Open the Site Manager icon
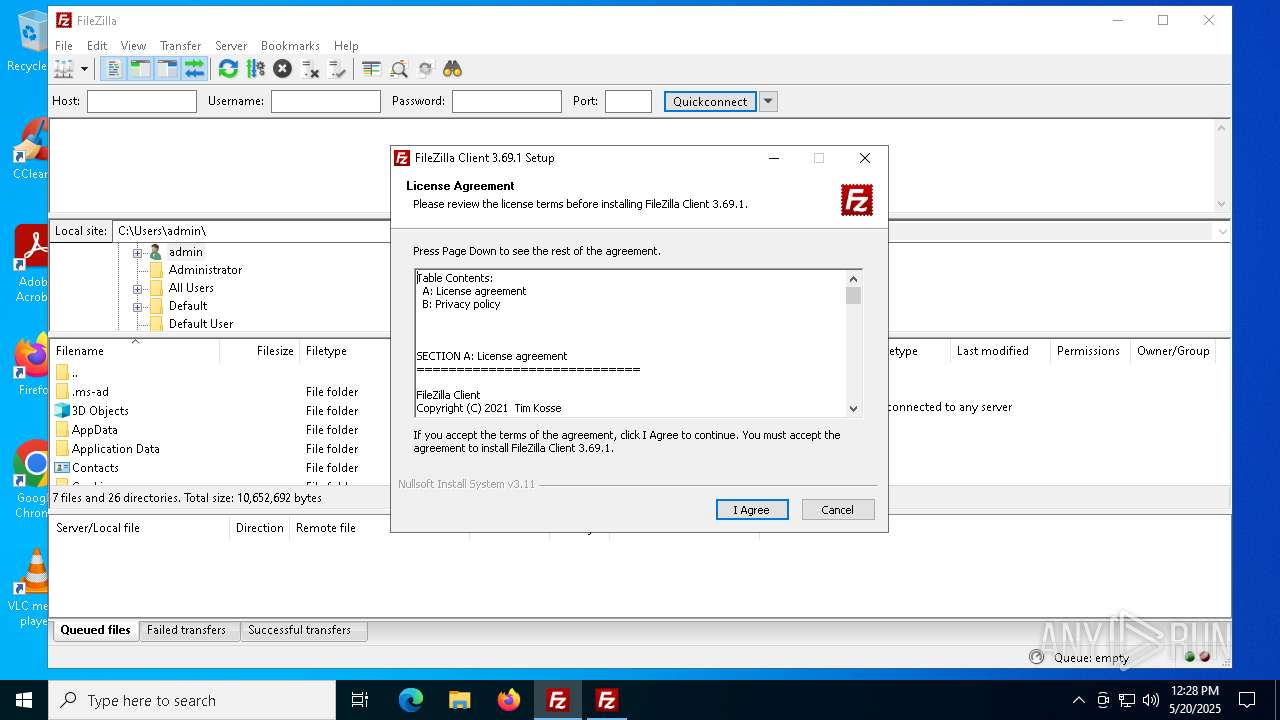Screen dimensions: 1280x720 [x=64, y=69]
